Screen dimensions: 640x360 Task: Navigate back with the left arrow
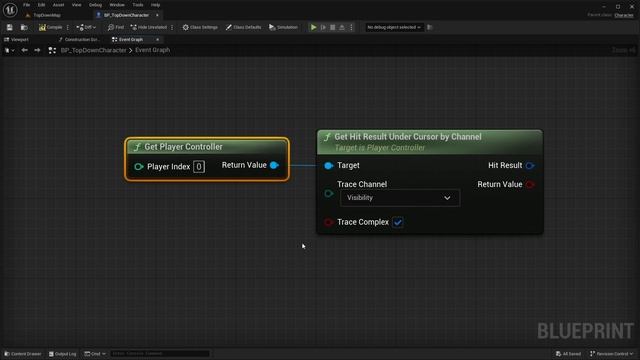(x=24, y=50)
